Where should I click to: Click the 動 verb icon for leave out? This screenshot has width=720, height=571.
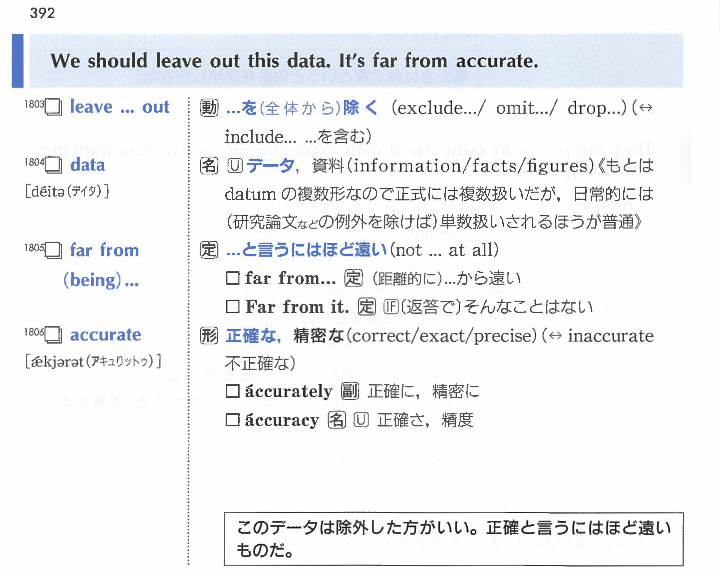[210, 108]
